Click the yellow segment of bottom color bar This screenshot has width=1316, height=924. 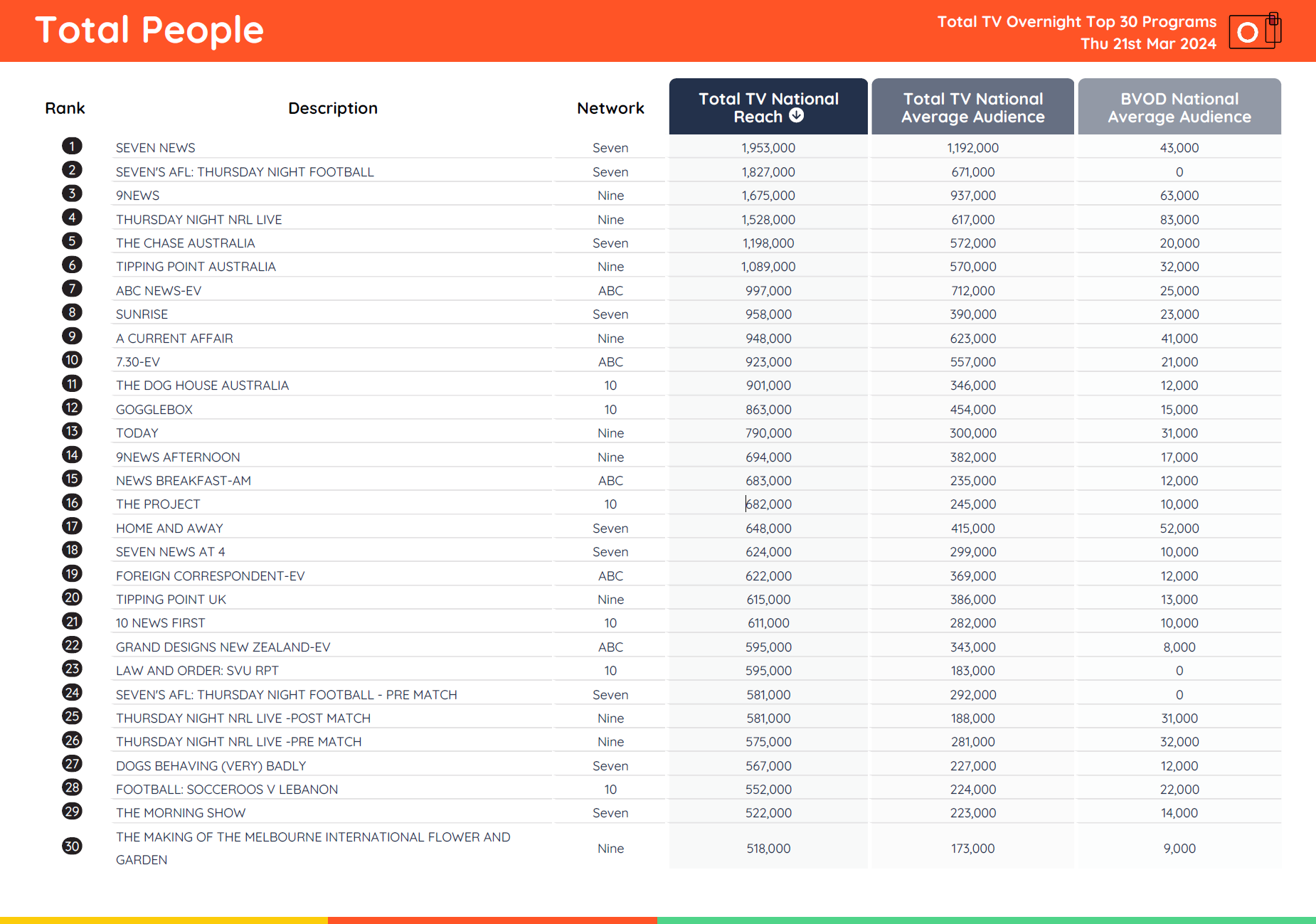click(164, 920)
